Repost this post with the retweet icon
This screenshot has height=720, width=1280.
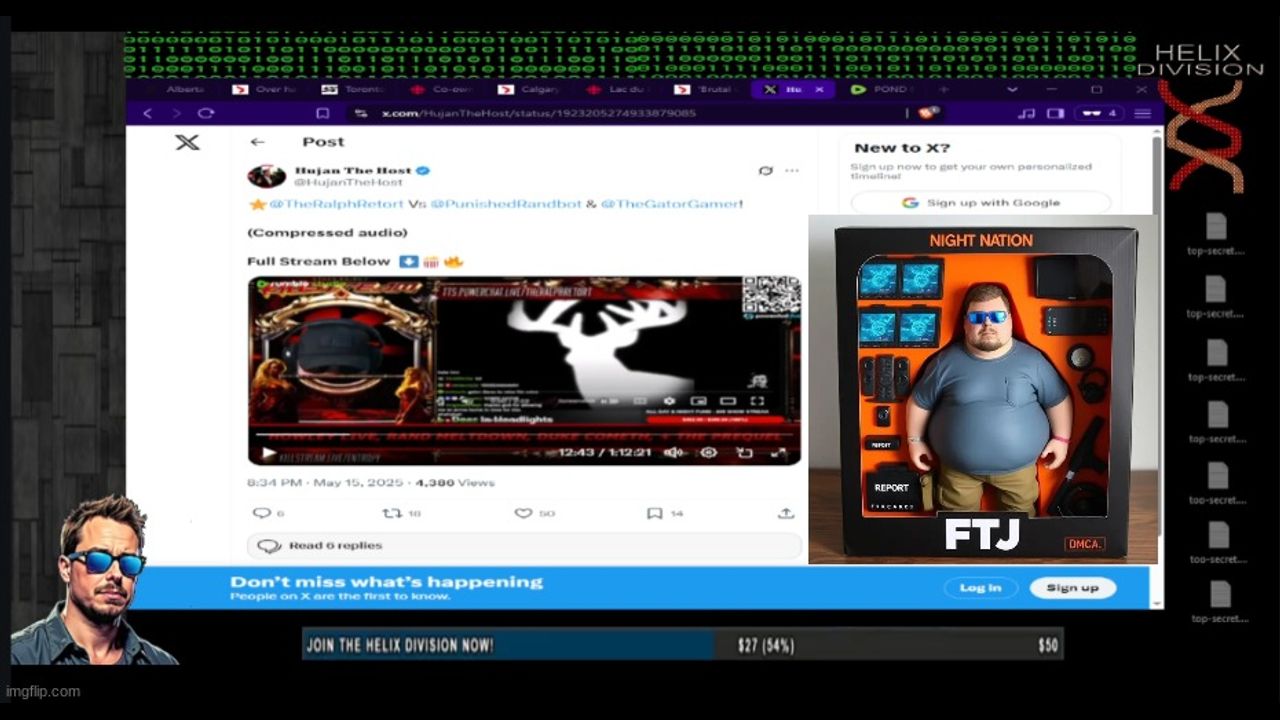click(393, 513)
